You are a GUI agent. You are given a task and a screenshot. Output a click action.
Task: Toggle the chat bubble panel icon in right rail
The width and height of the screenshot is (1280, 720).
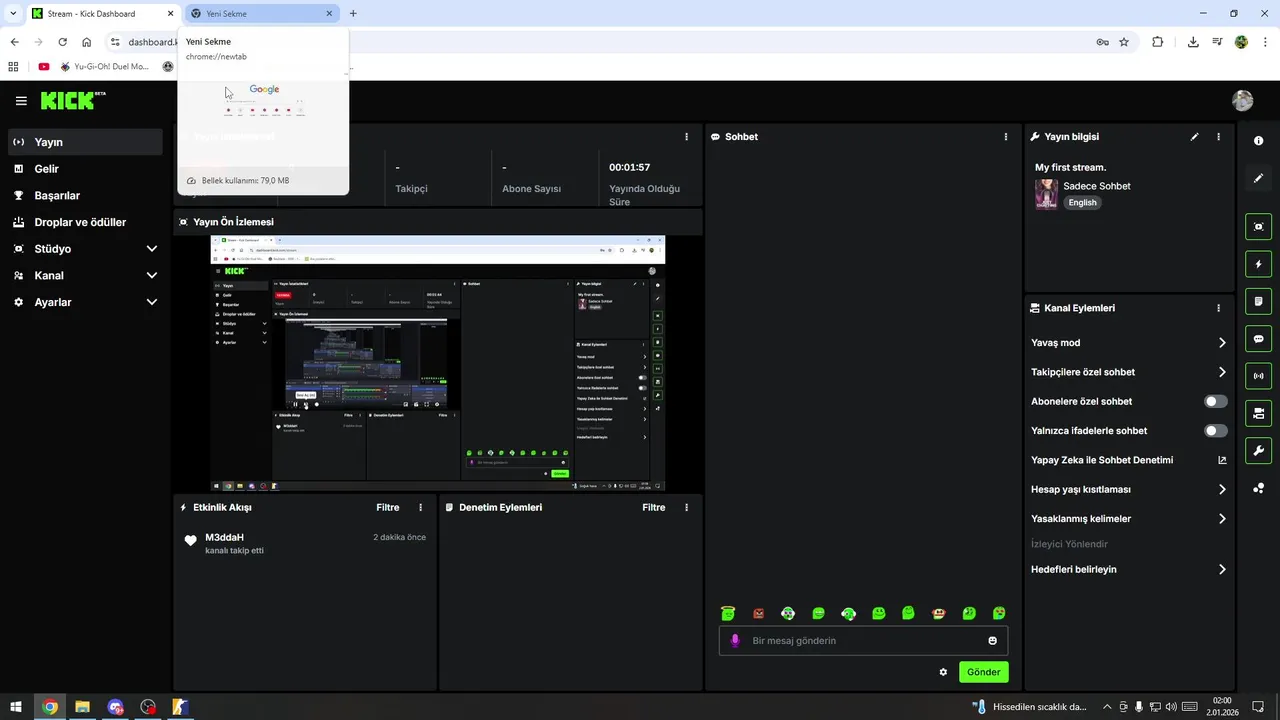click(1259, 339)
